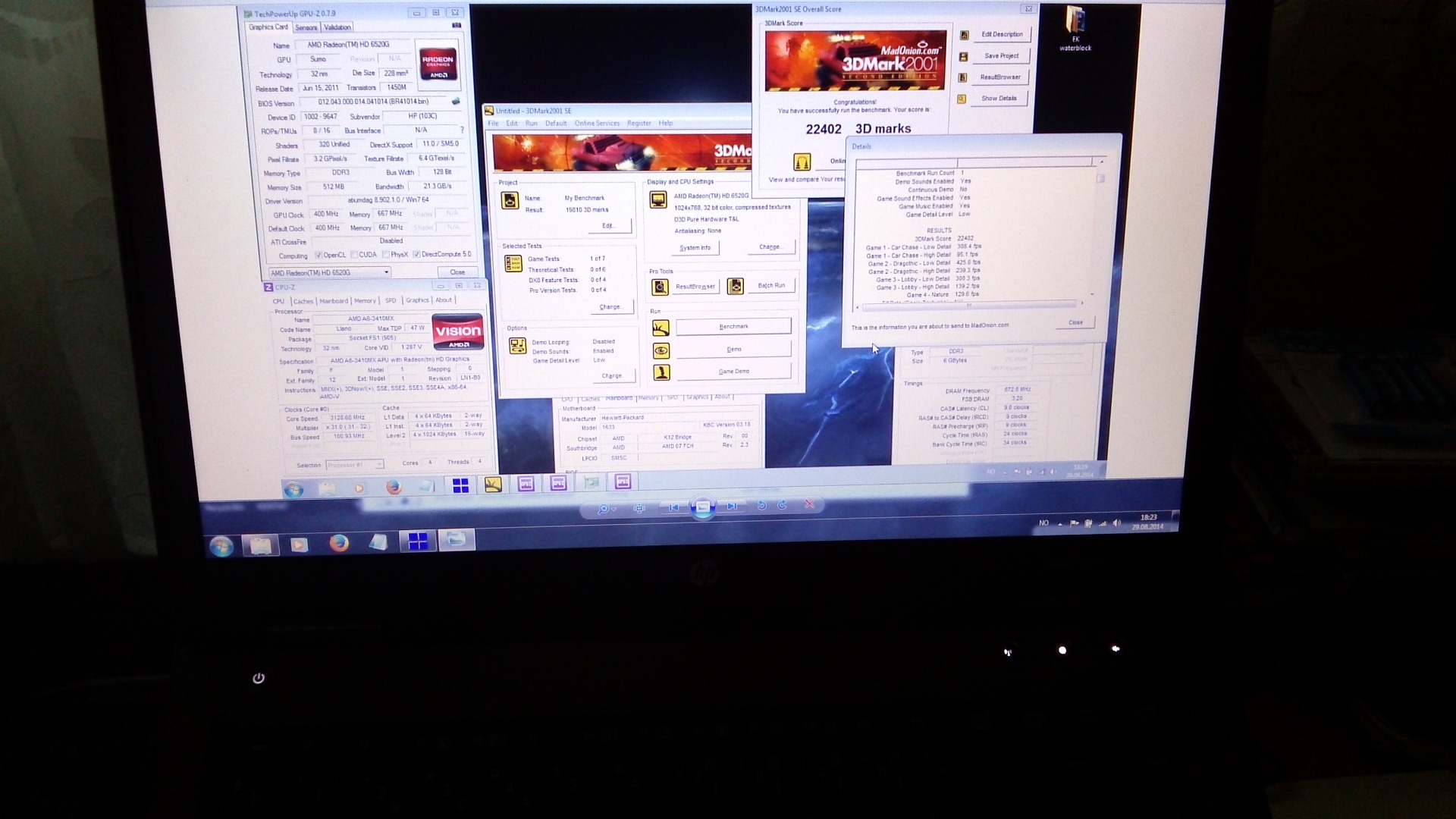Image resolution: width=1456 pixels, height=819 pixels.
Task: Click the Batch Run icon
Action: 735,286
